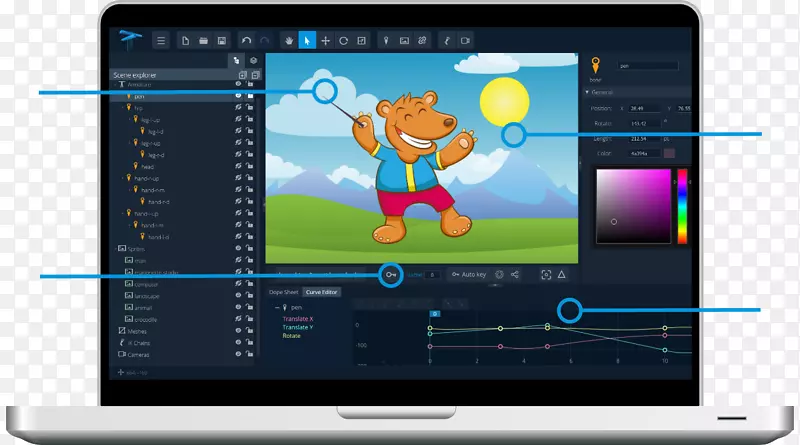
Task: Toggle visibility of Armature
Action: coord(238,84)
